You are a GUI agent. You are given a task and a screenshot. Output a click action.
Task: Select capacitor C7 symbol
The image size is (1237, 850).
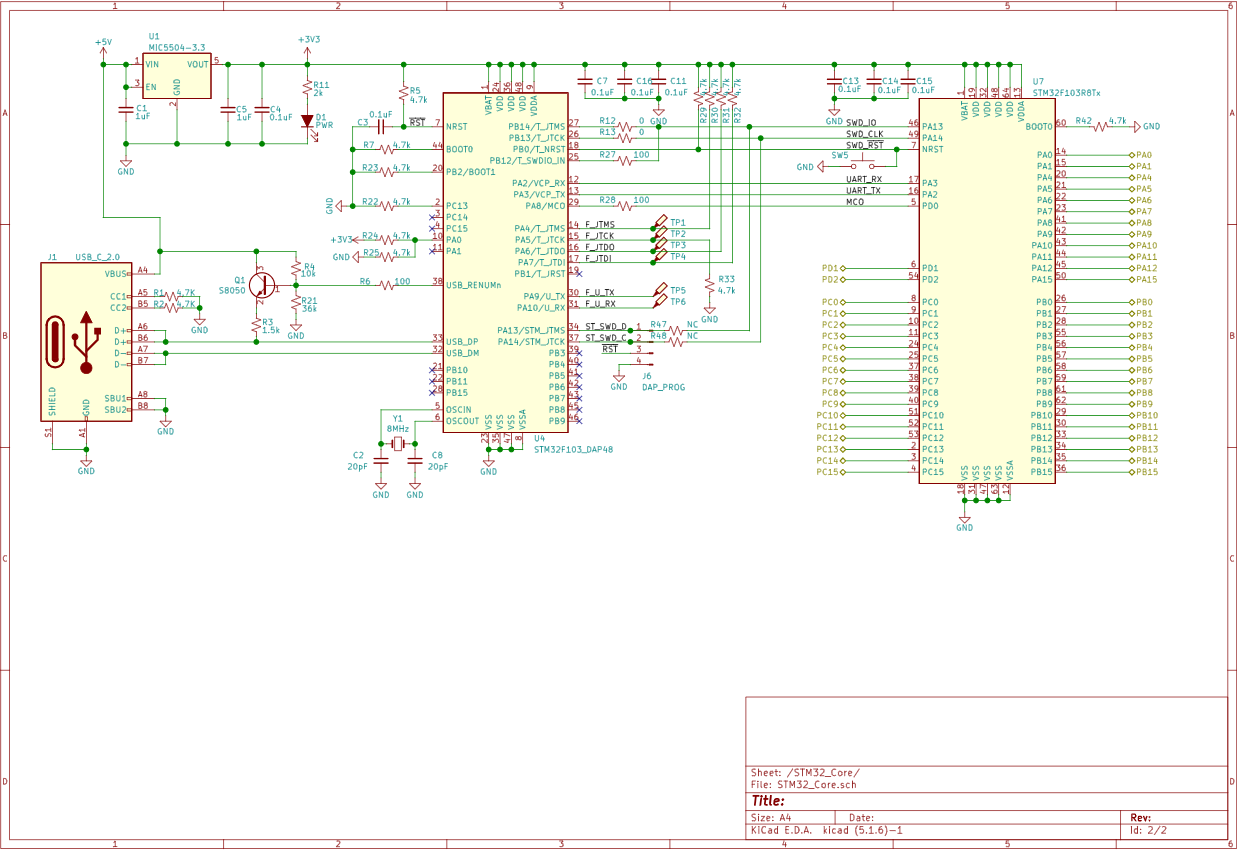(x=585, y=80)
